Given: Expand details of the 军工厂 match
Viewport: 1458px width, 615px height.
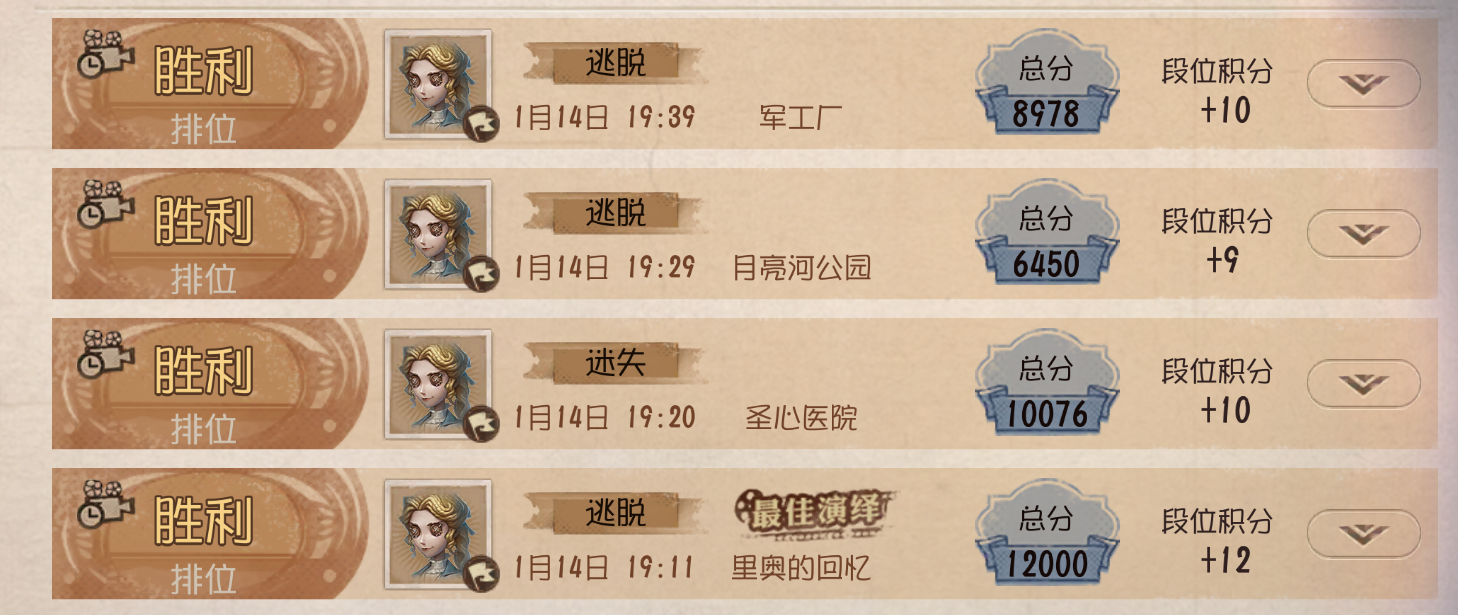Looking at the screenshot, I should pos(1364,84).
